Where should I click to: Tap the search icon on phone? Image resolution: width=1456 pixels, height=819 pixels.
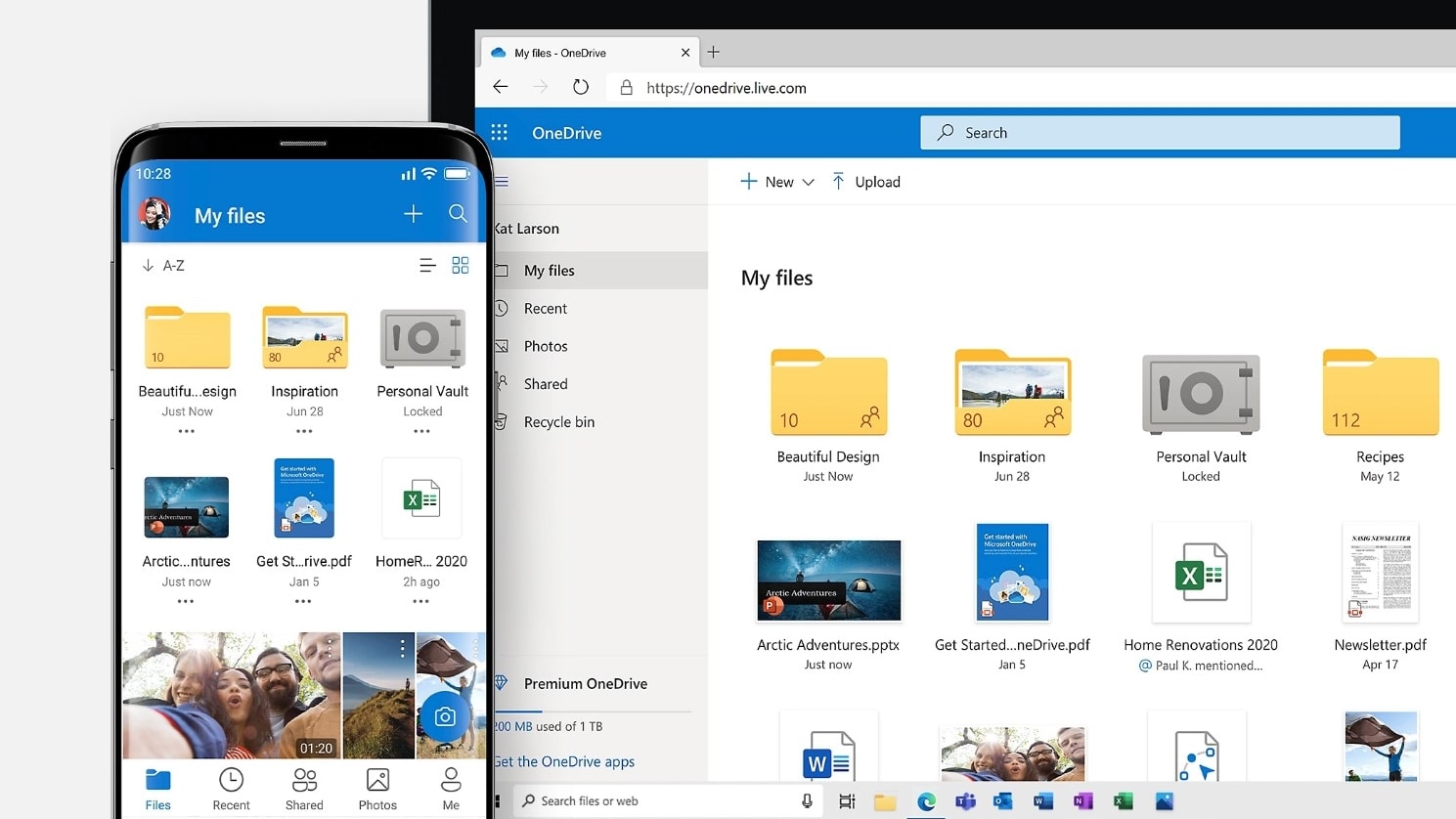point(458,214)
